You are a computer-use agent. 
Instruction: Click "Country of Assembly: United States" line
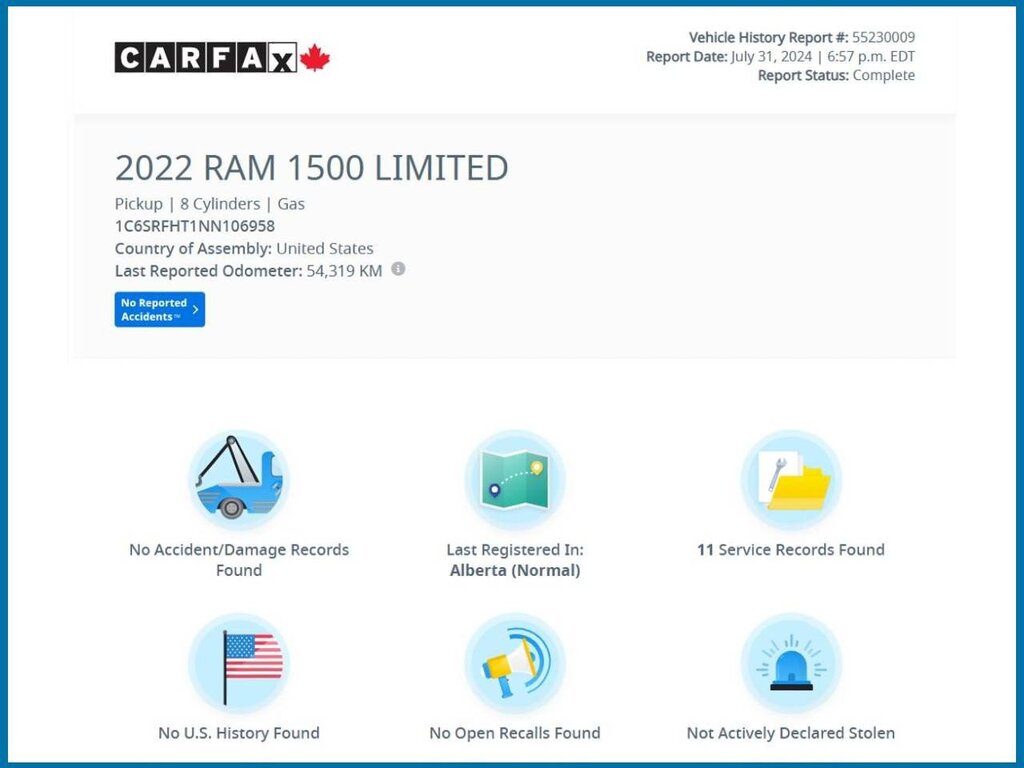coord(244,248)
